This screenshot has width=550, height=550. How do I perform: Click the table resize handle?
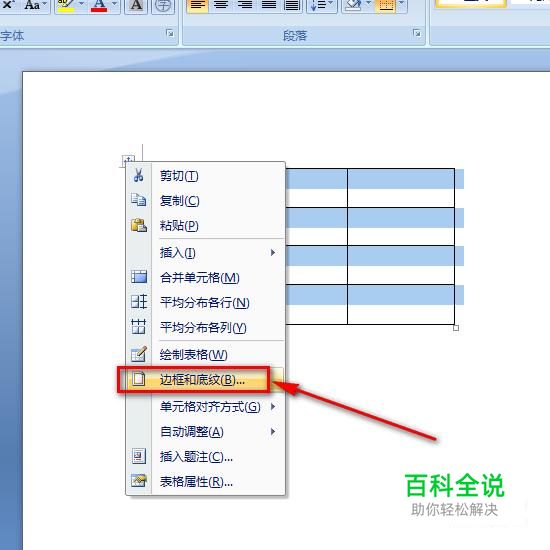click(x=456, y=328)
